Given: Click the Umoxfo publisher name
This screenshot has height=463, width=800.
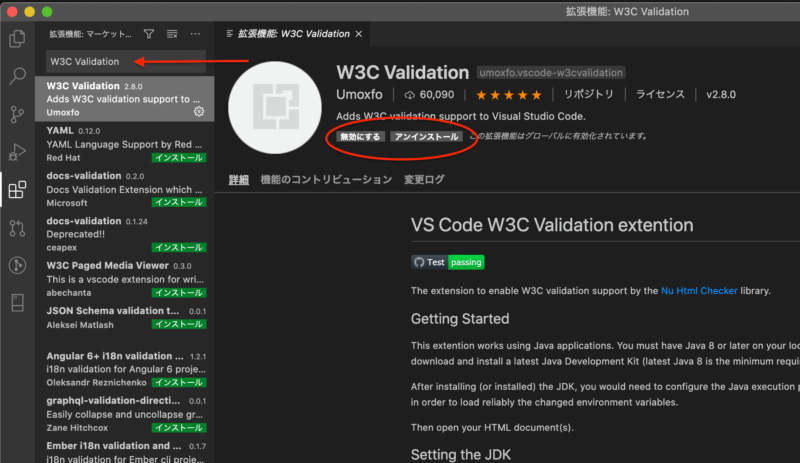Looking at the screenshot, I should click(359, 94).
